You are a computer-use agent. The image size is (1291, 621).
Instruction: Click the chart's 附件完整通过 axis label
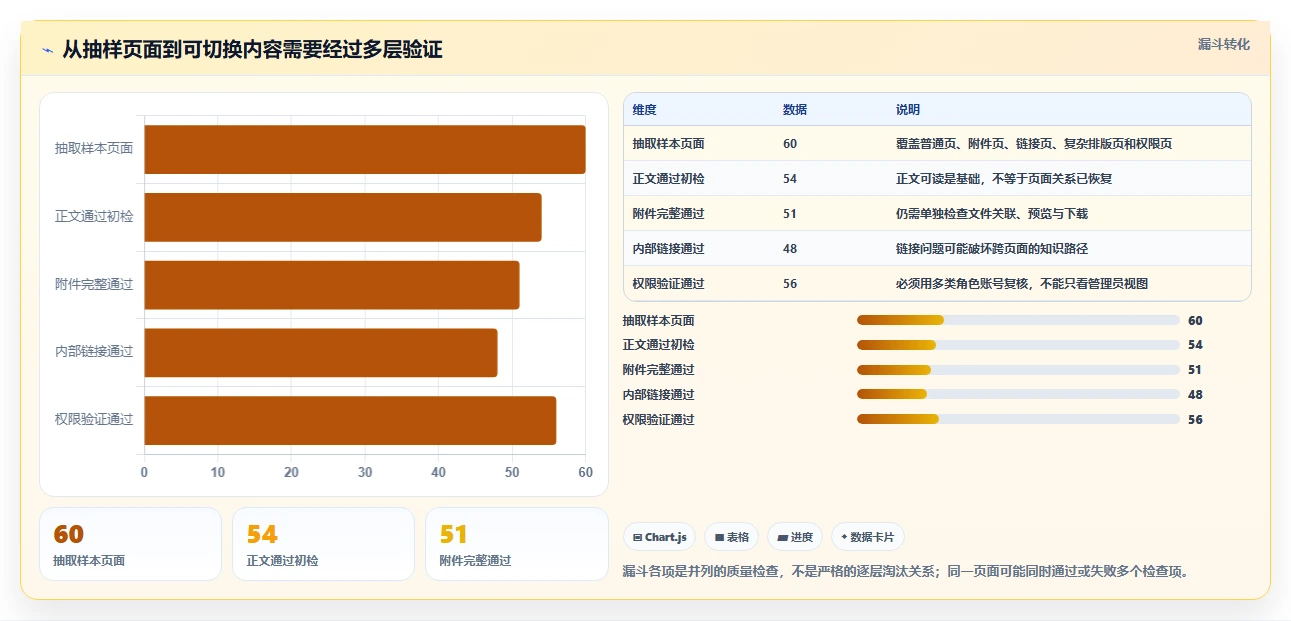click(94, 284)
